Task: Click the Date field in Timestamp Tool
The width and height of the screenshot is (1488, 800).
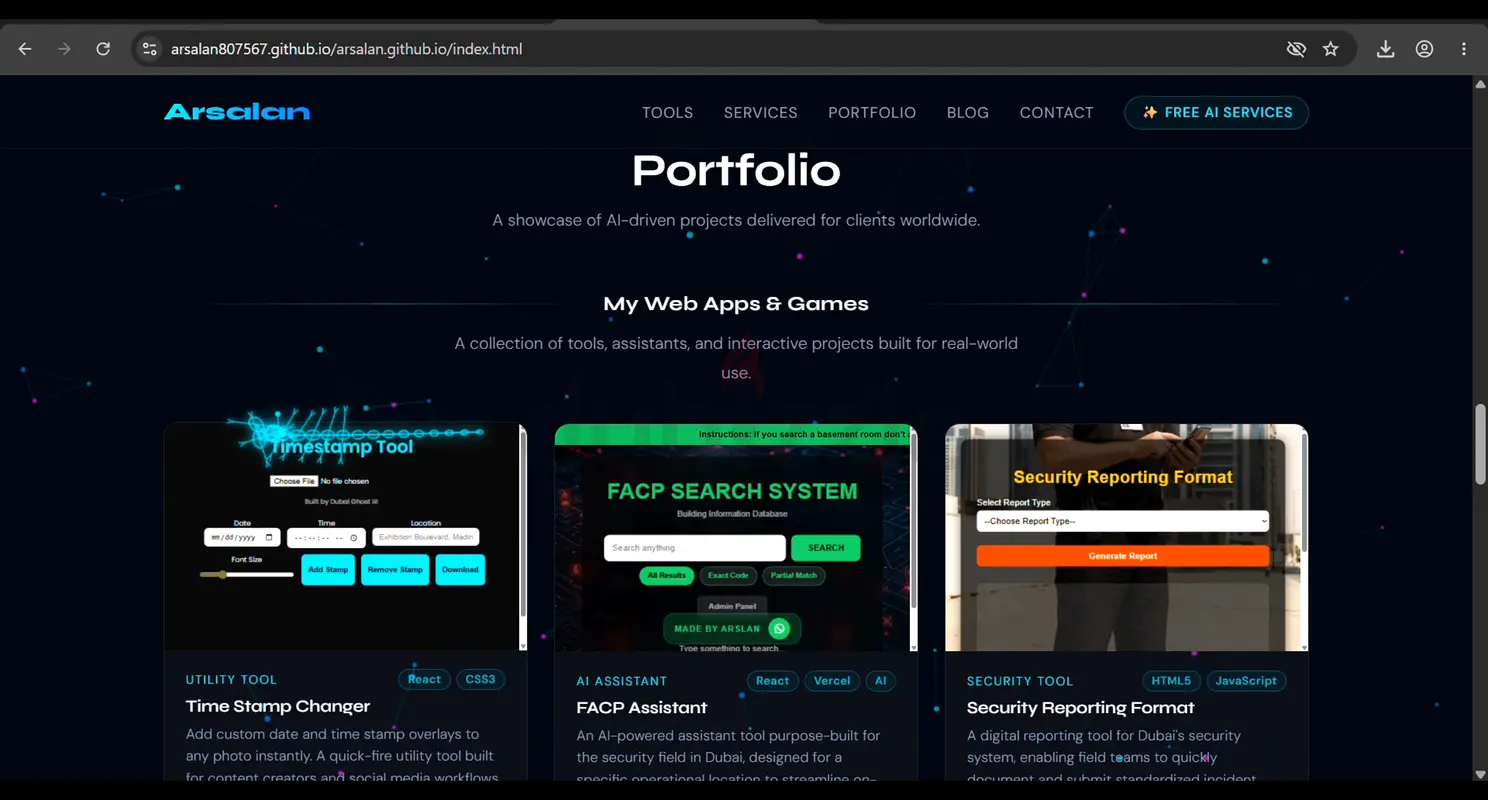Action: [x=242, y=538]
